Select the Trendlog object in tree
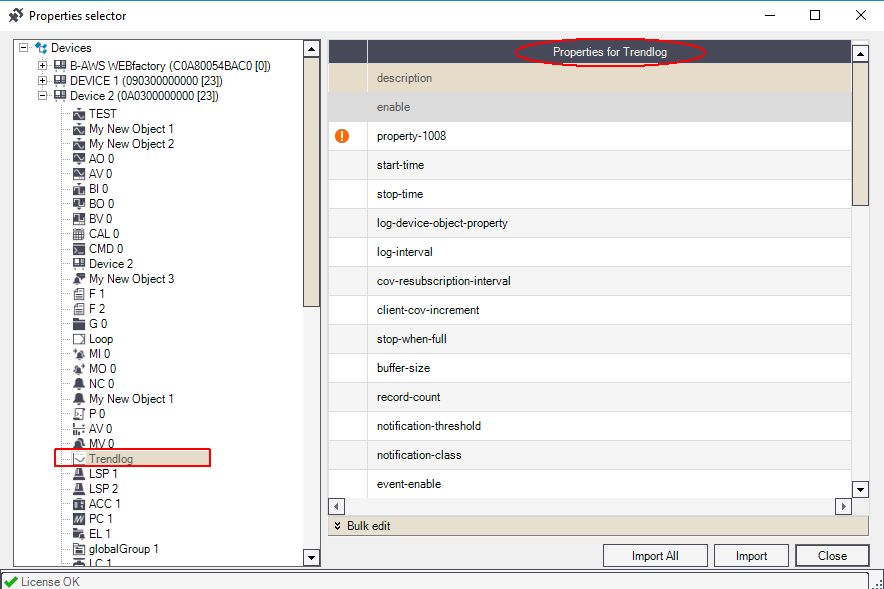This screenshot has height=589, width=884. (110, 459)
